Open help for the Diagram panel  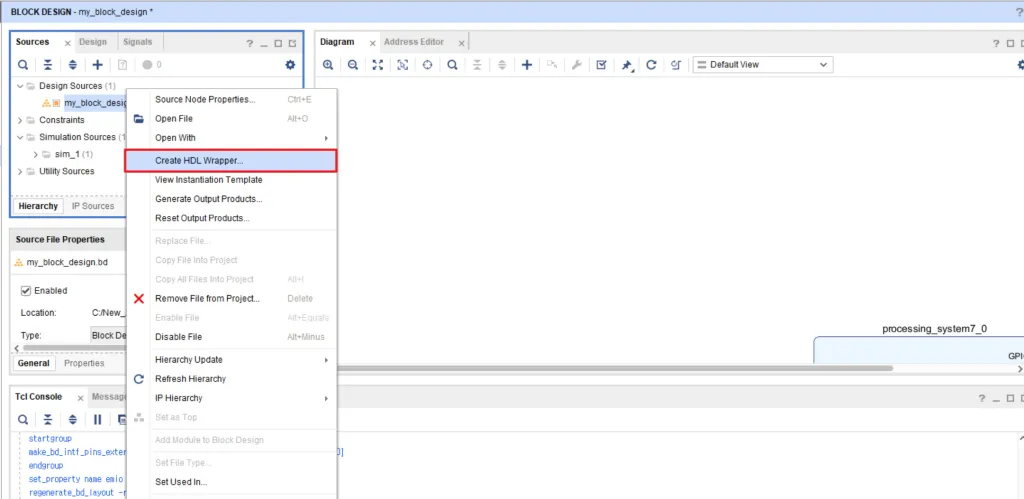tap(996, 44)
